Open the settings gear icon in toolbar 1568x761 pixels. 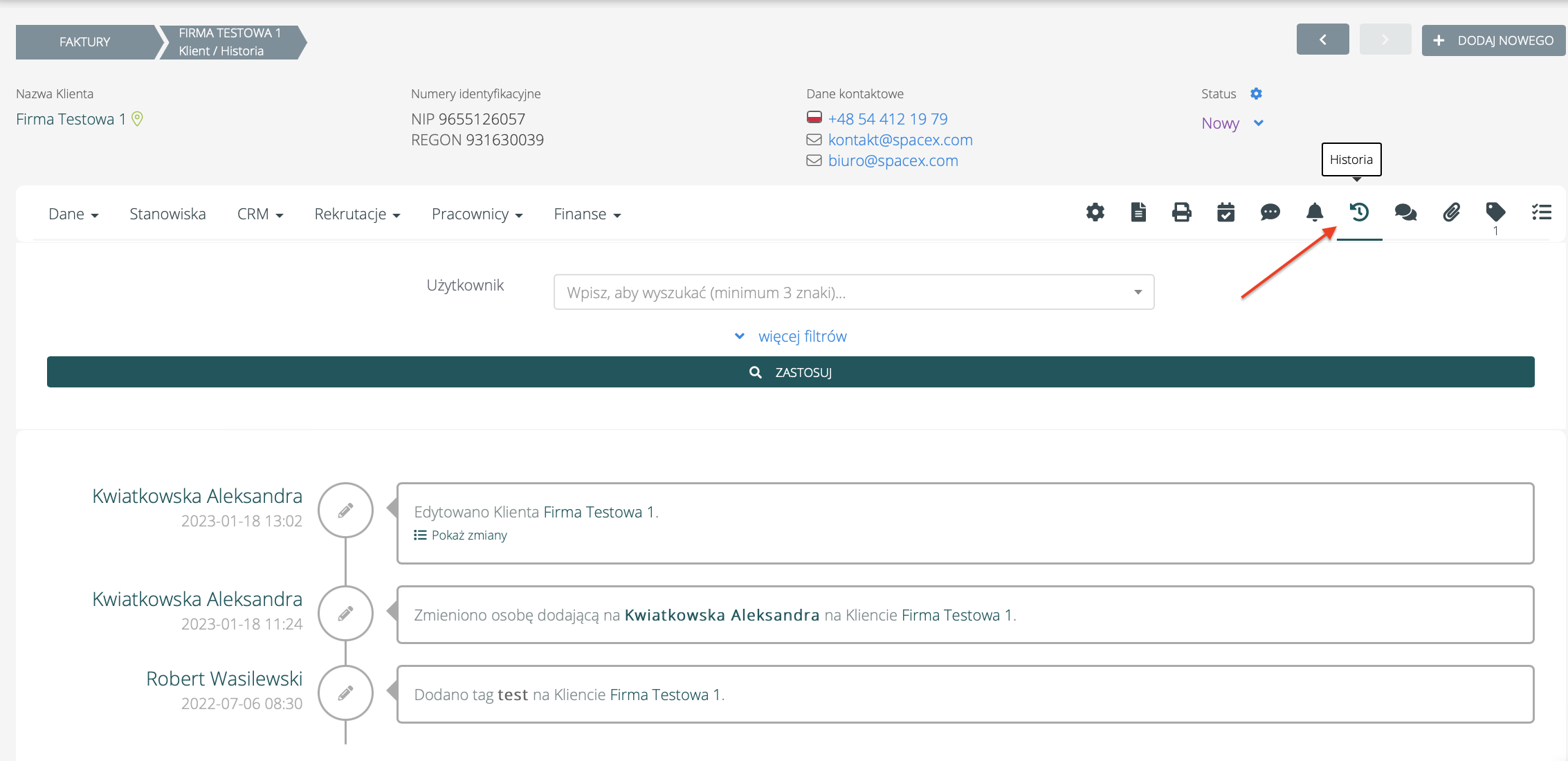pos(1095,212)
